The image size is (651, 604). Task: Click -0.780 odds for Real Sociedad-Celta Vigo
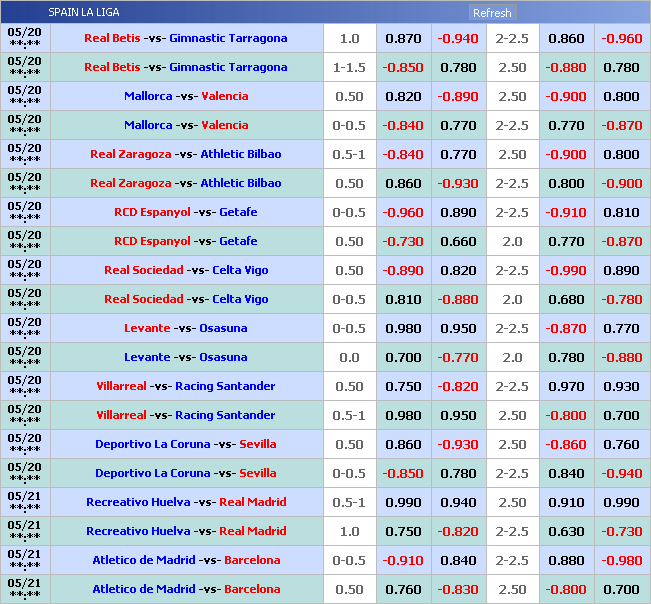621,300
